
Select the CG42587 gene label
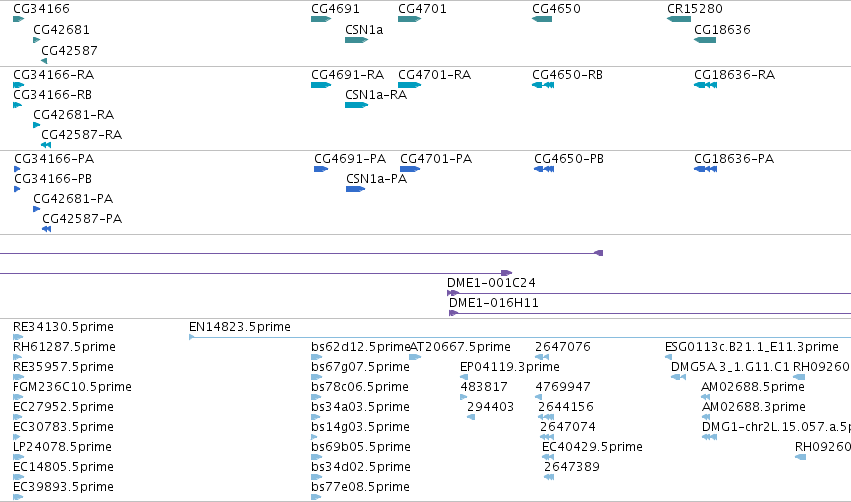(69, 51)
